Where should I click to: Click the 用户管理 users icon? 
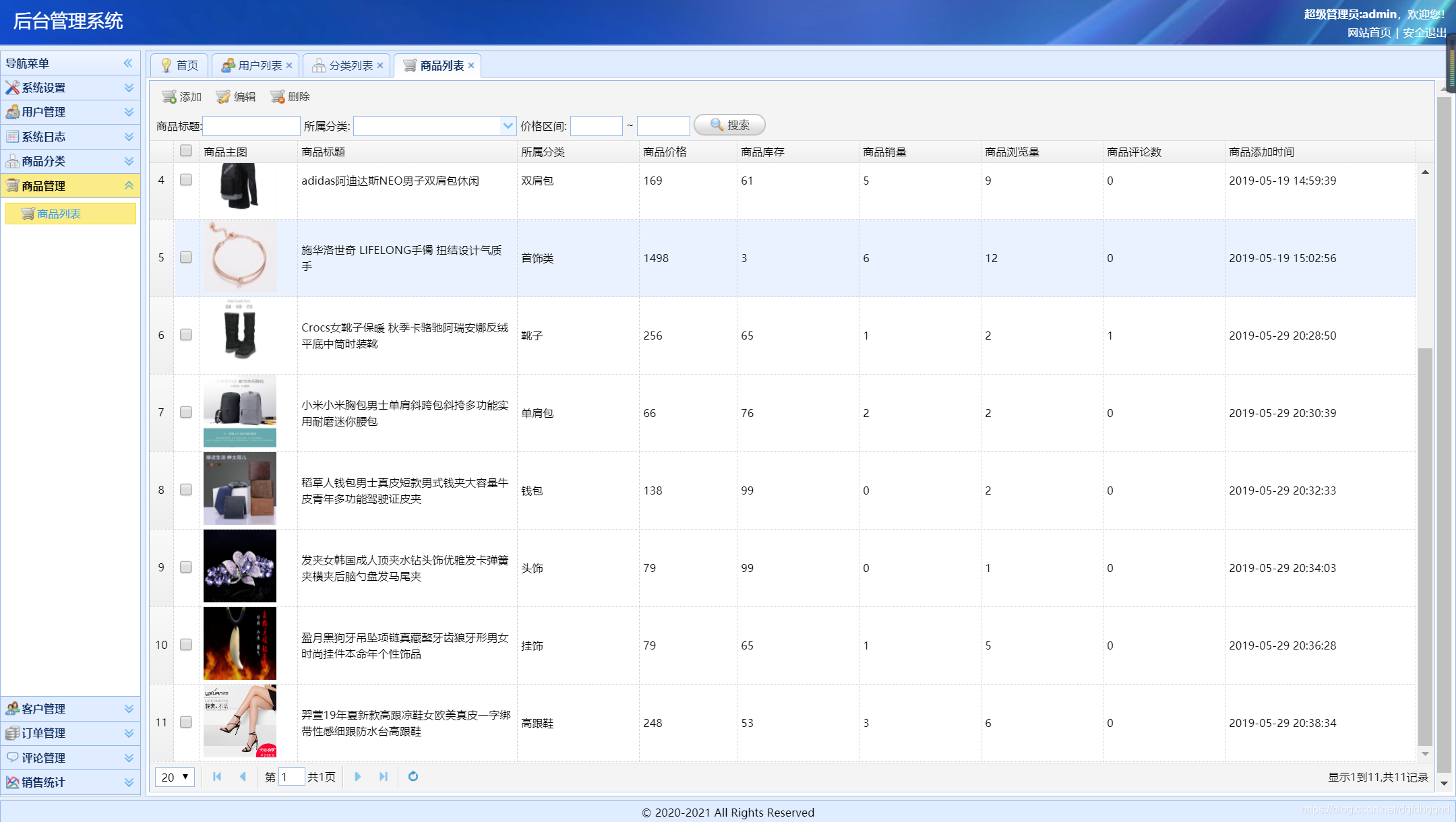coord(12,112)
